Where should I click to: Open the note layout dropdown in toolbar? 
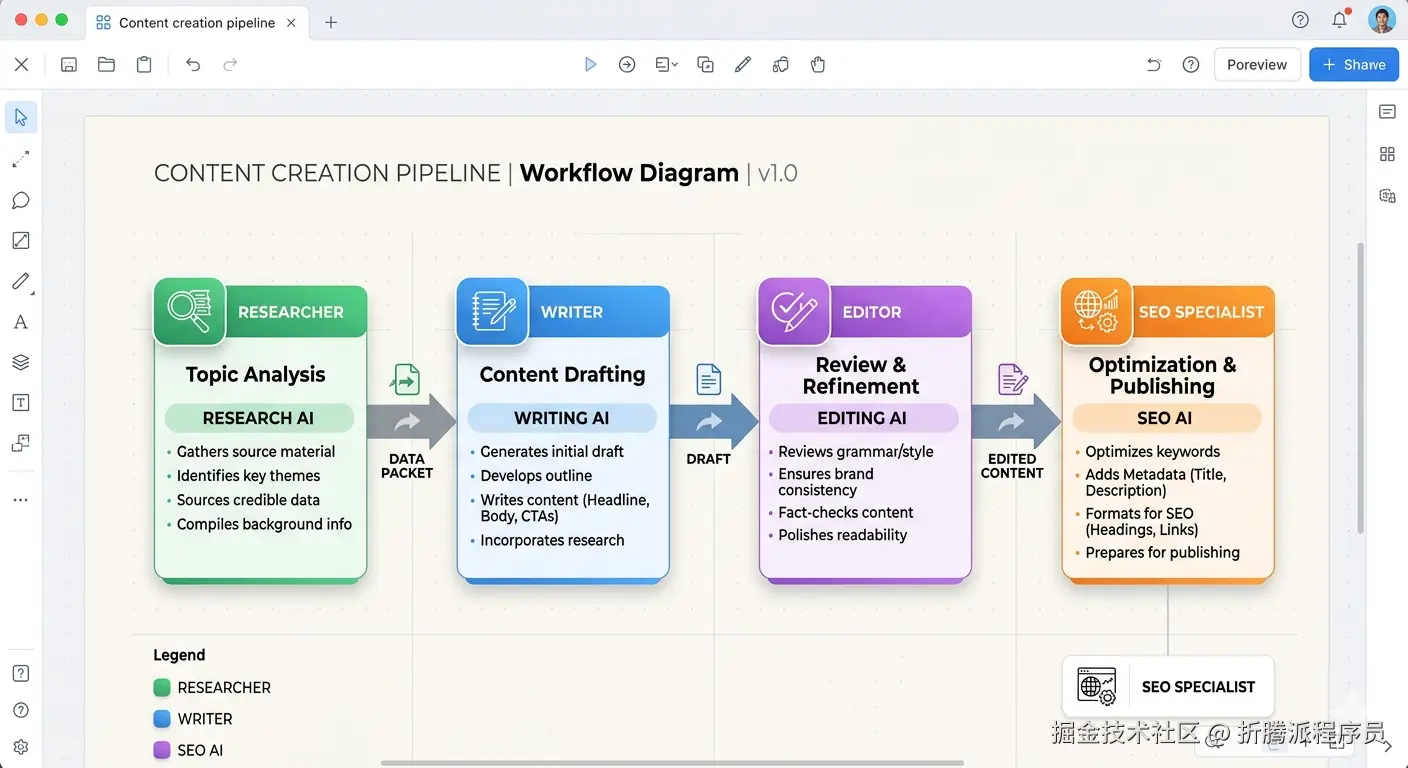click(666, 65)
